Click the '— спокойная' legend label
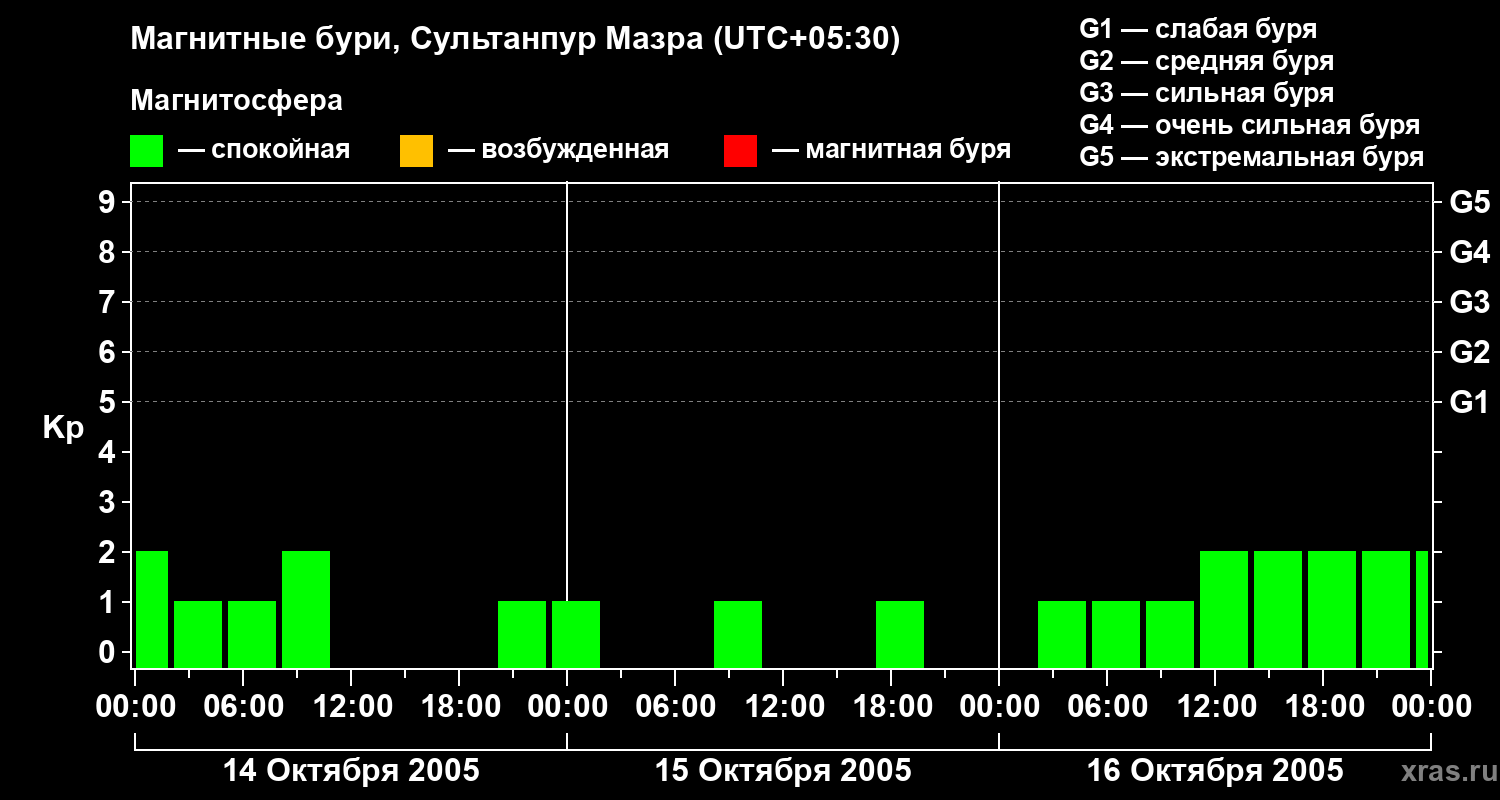The width and height of the screenshot is (1500, 800). [264, 151]
